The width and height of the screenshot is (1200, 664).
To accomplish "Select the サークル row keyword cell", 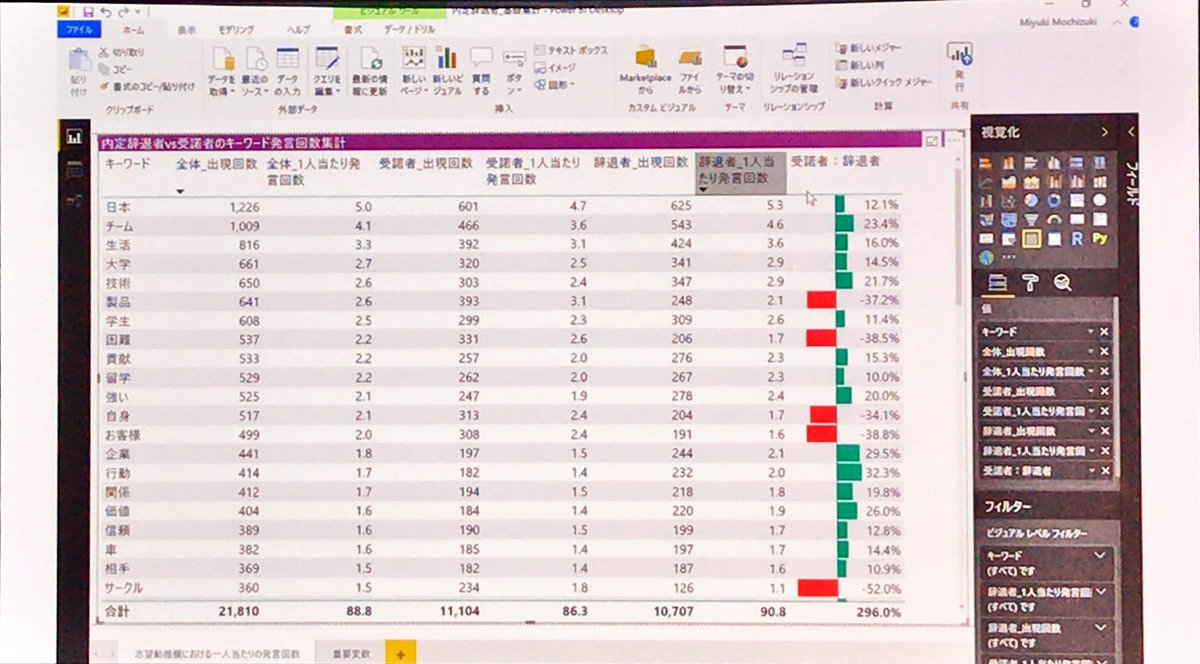I will click(124, 588).
